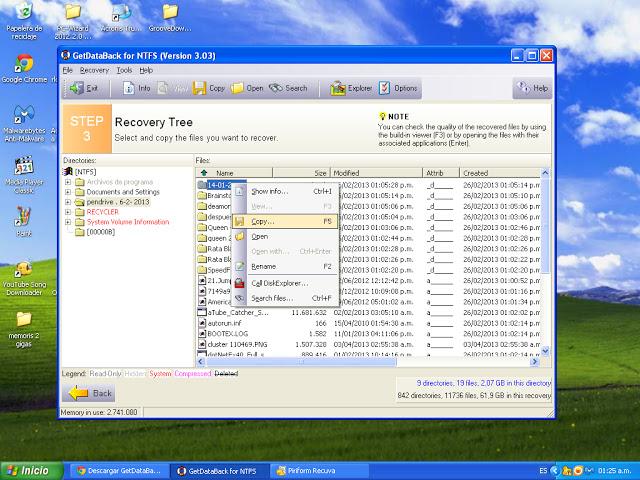The image size is (640, 480).
Task: Choose Copy... in the context menu
Action: click(262, 221)
